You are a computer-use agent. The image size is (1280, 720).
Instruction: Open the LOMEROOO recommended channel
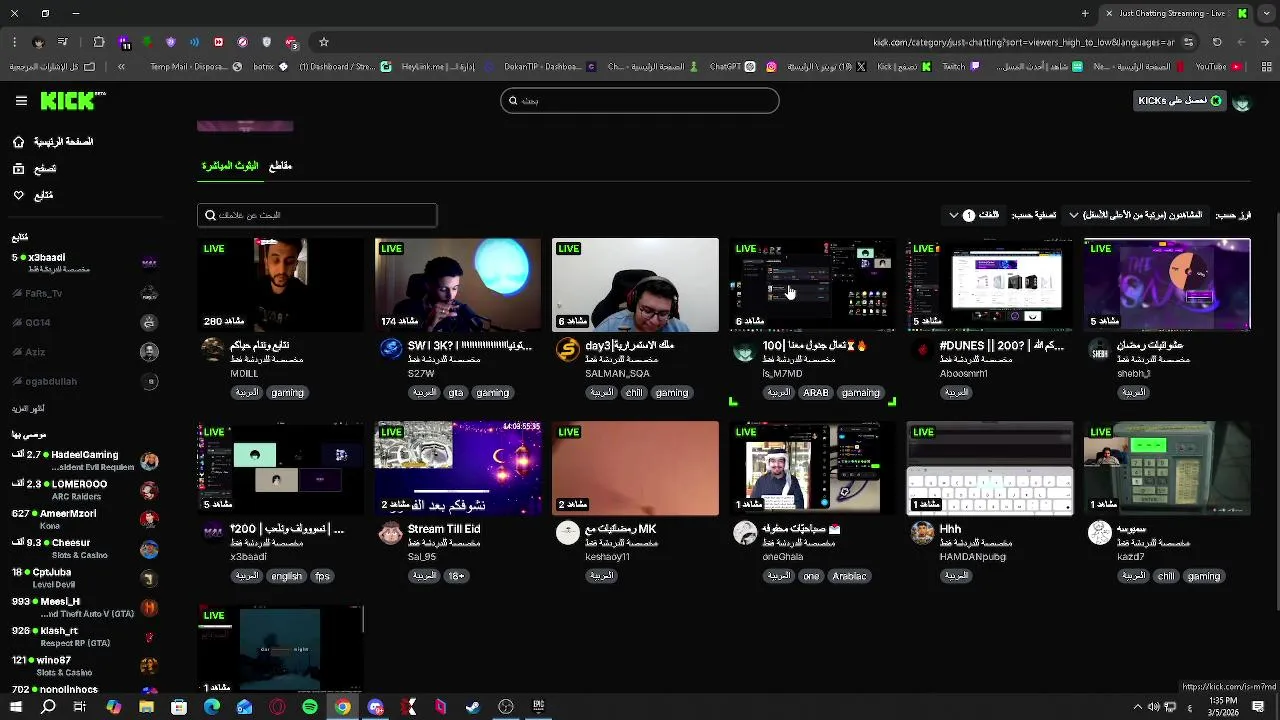(x=85, y=490)
